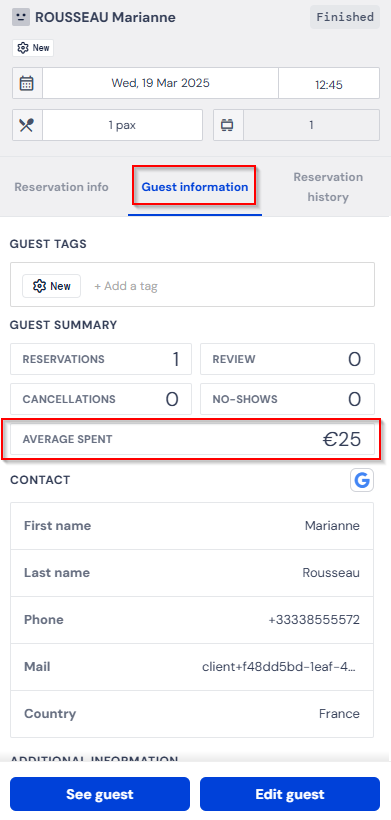
Task: Click the calendar icon beside the date
Action: point(27,83)
